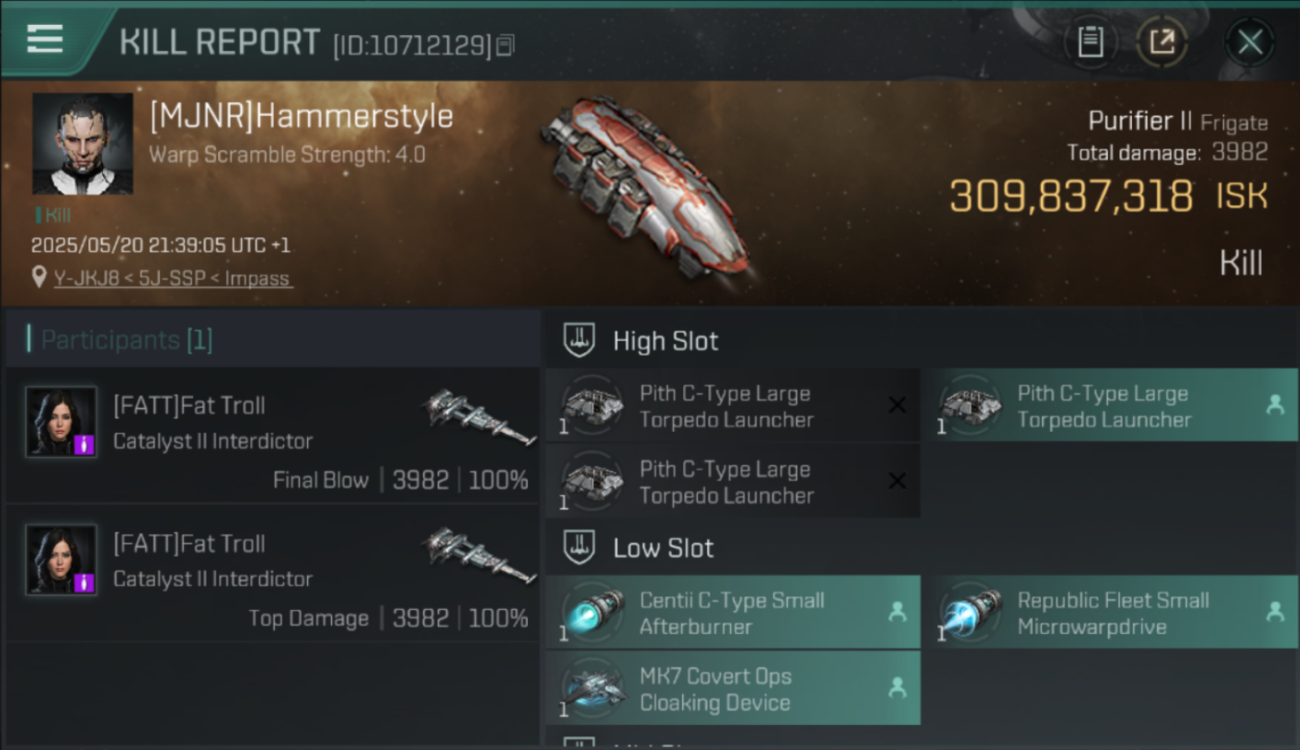Screen dimensions: 1300x750
Task: Open the clipboard report icon
Action: 1090,42
